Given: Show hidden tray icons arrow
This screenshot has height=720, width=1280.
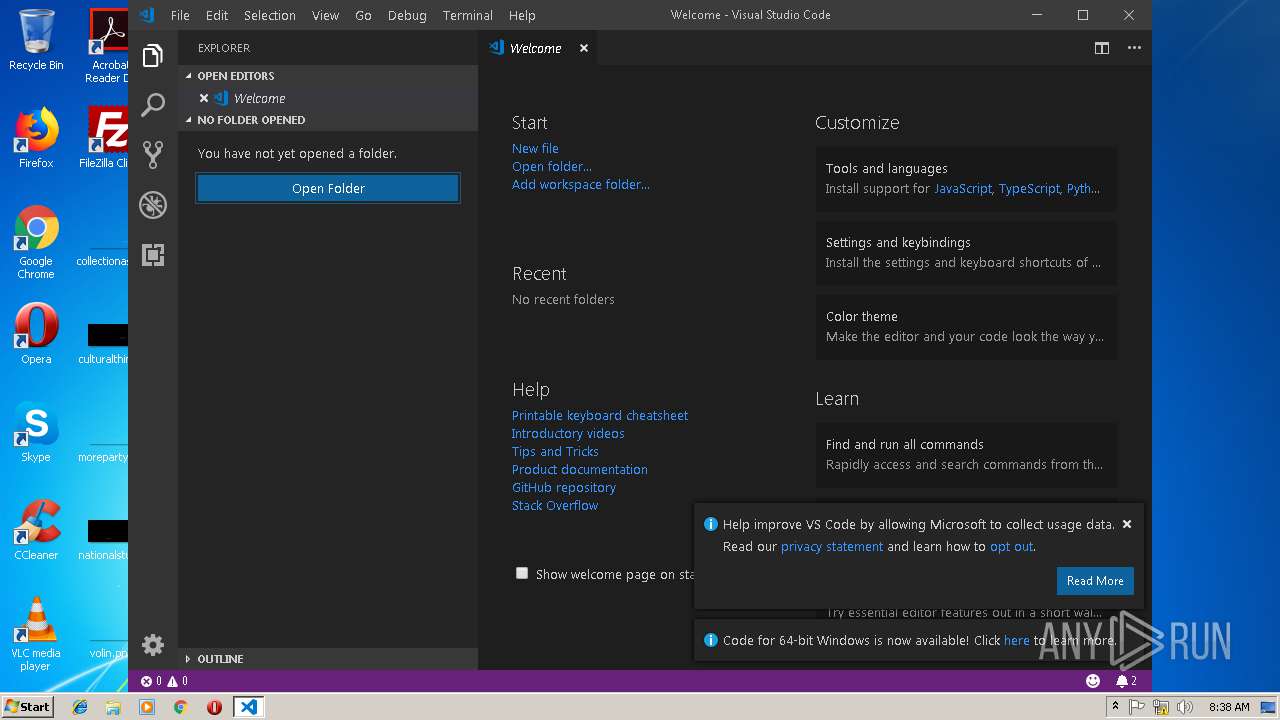Looking at the screenshot, I should [x=1115, y=707].
